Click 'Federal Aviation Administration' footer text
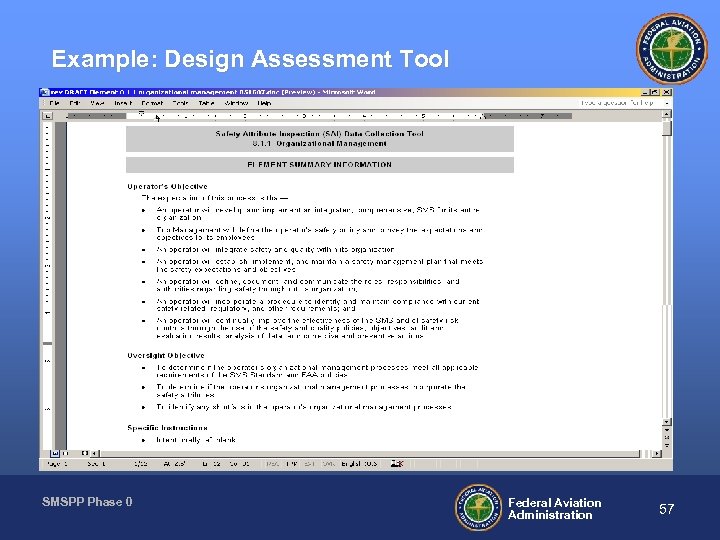 pyautogui.click(x=554, y=509)
